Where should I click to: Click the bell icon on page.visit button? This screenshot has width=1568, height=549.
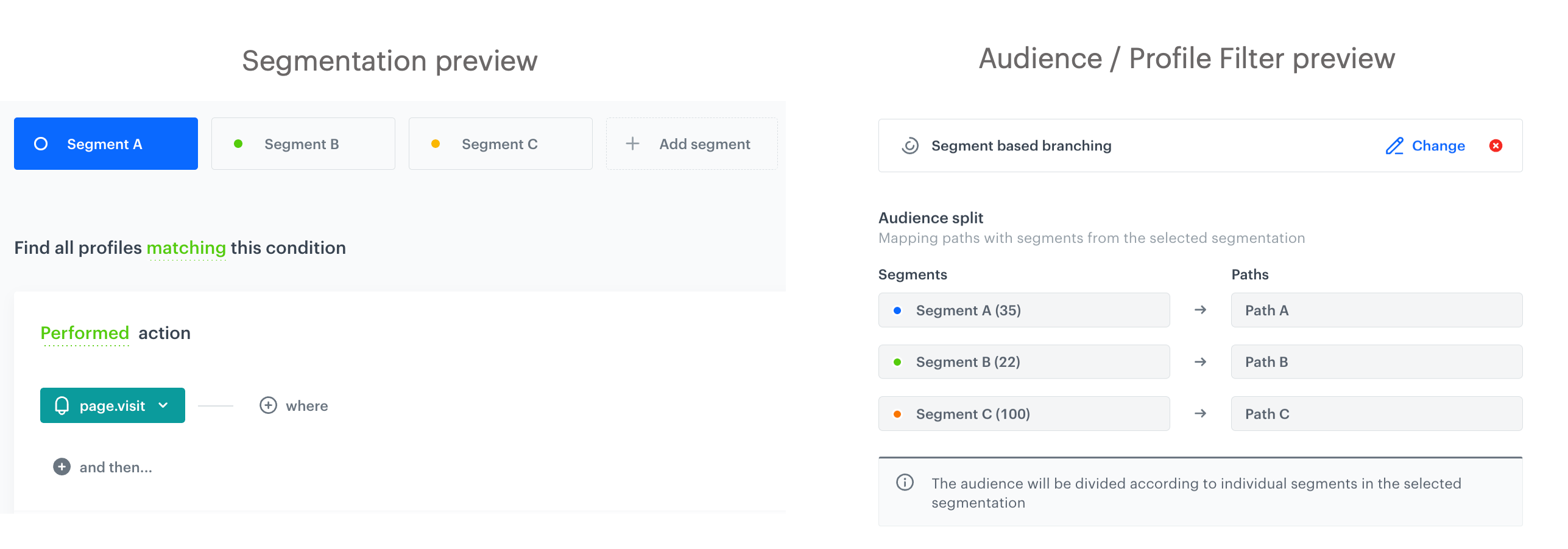[x=63, y=405]
